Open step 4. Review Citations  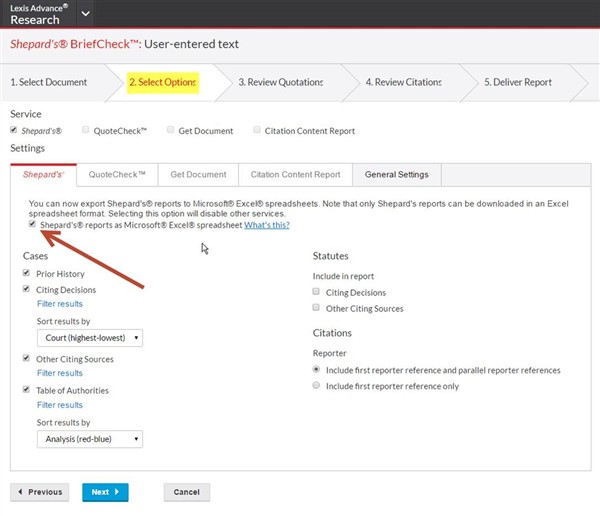403,82
